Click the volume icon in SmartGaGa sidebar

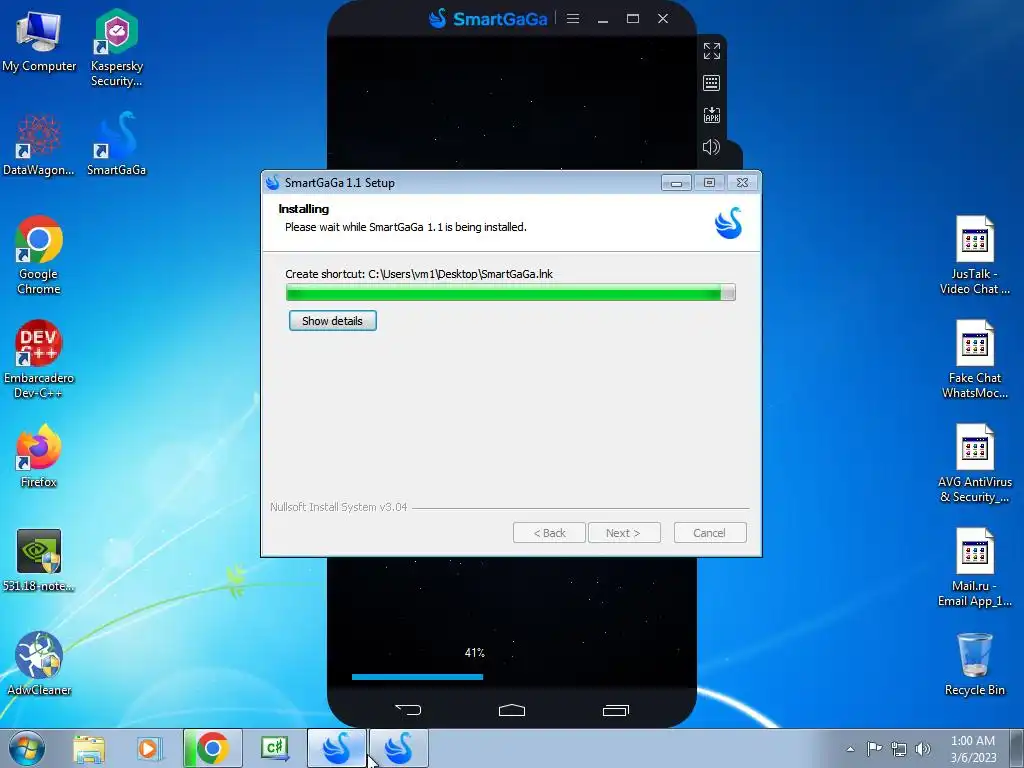[712, 147]
